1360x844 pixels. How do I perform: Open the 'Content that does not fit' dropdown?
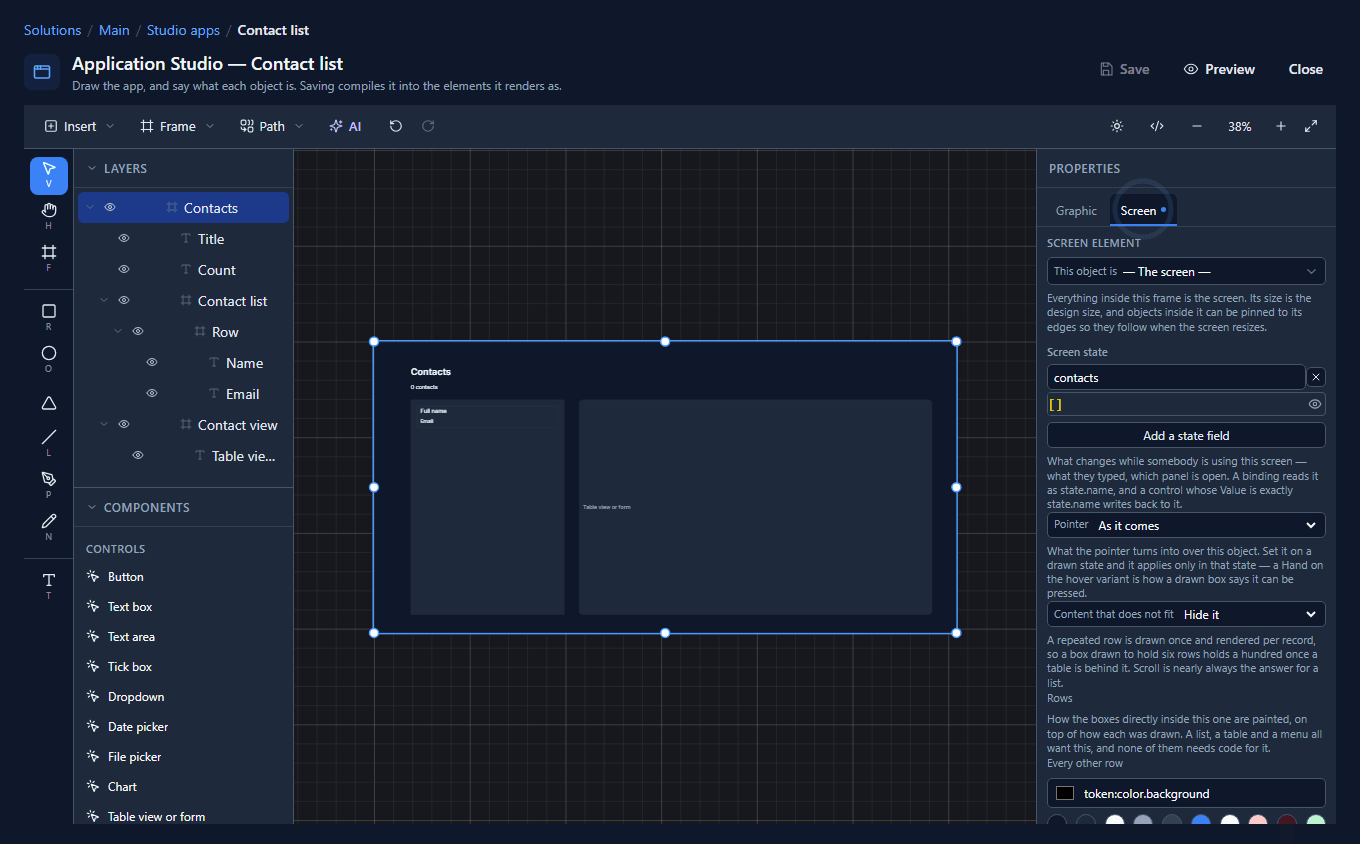click(x=1186, y=614)
